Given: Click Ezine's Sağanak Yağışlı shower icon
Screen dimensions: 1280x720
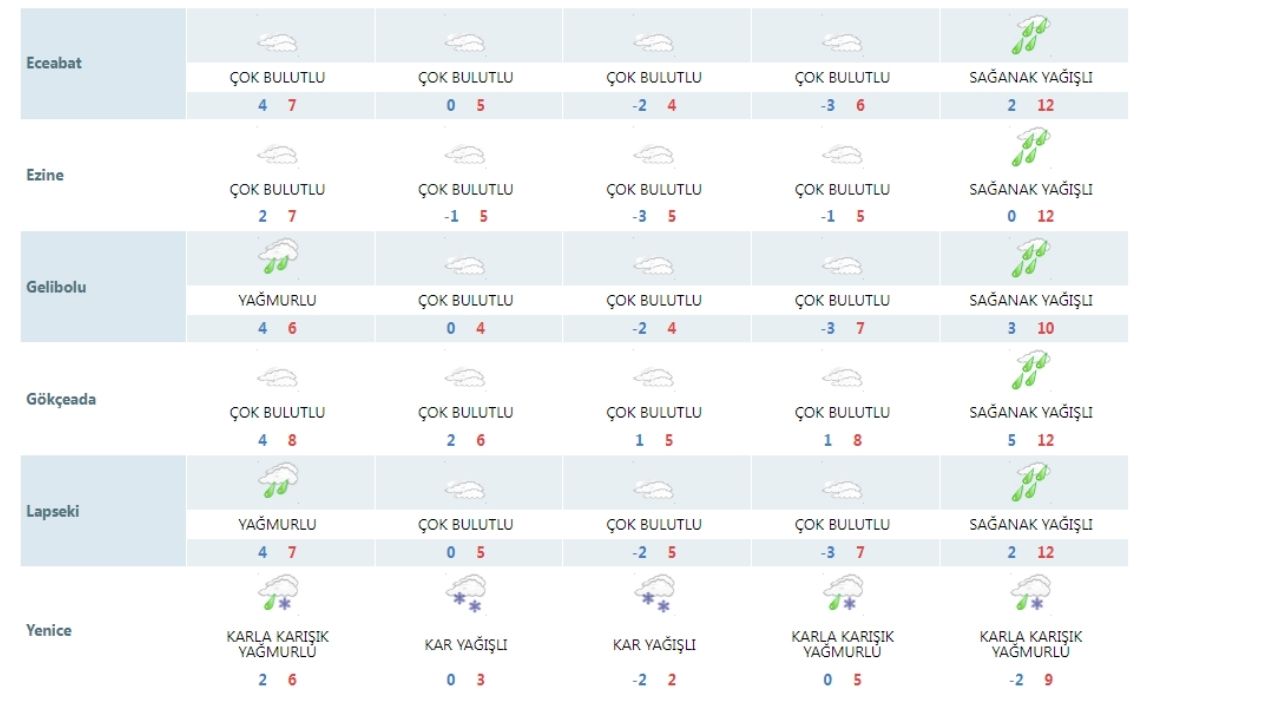Looking at the screenshot, I should click(1030, 148).
